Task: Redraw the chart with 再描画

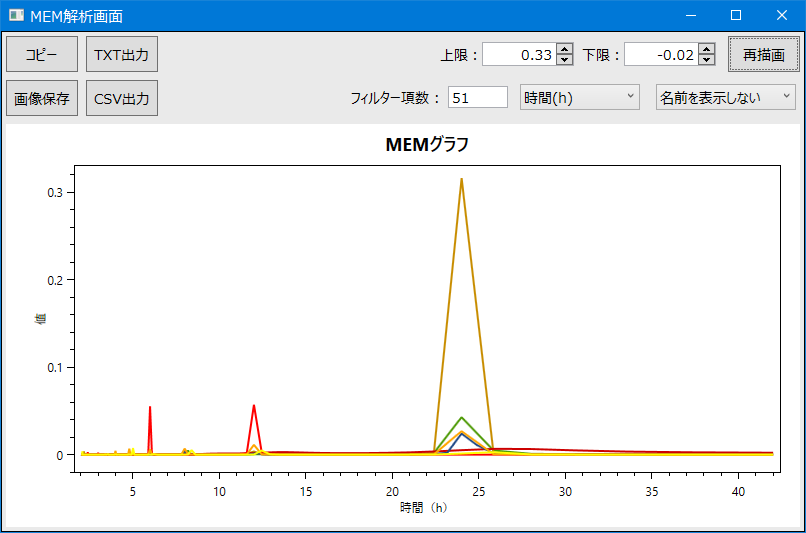Action: (x=763, y=54)
